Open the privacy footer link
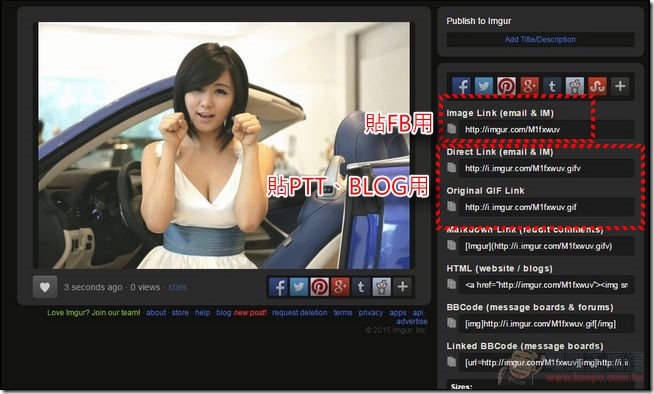Image resolution: width=654 pixels, height=394 pixels. (371, 313)
